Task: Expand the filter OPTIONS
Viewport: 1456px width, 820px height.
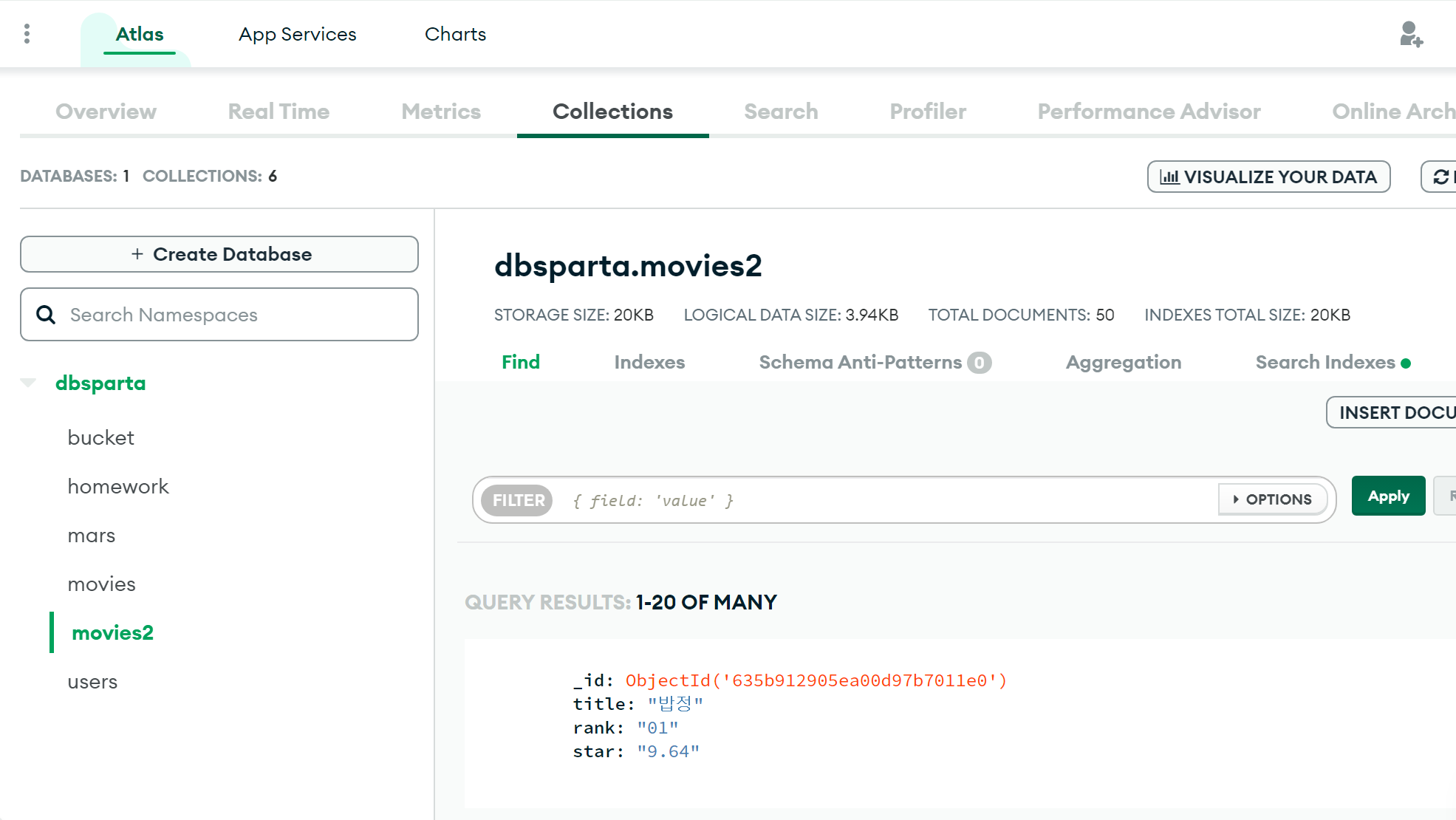Action: [x=1272, y=499]
